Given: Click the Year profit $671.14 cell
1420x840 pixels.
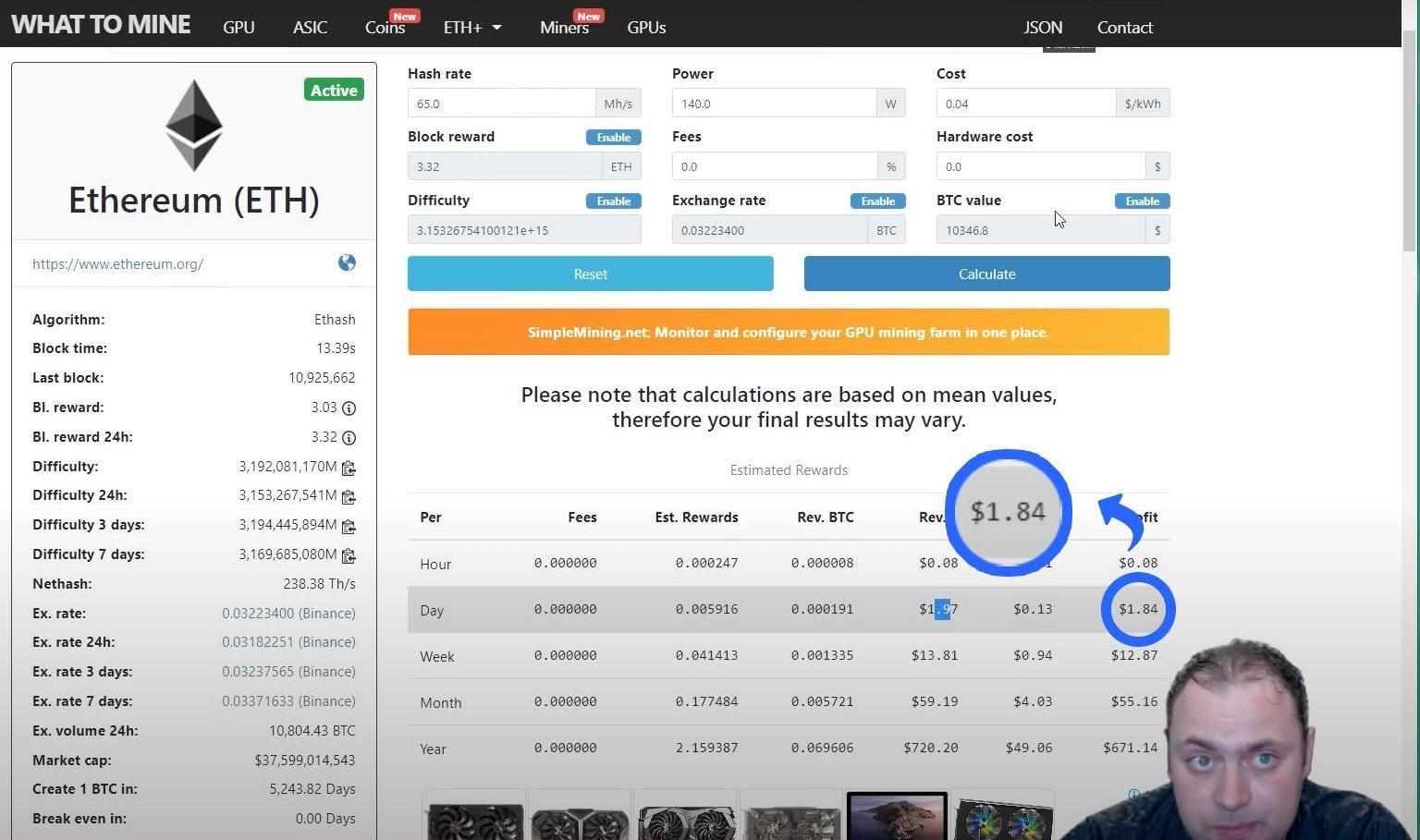Looking at the screenshot, I should [1130, 748].
